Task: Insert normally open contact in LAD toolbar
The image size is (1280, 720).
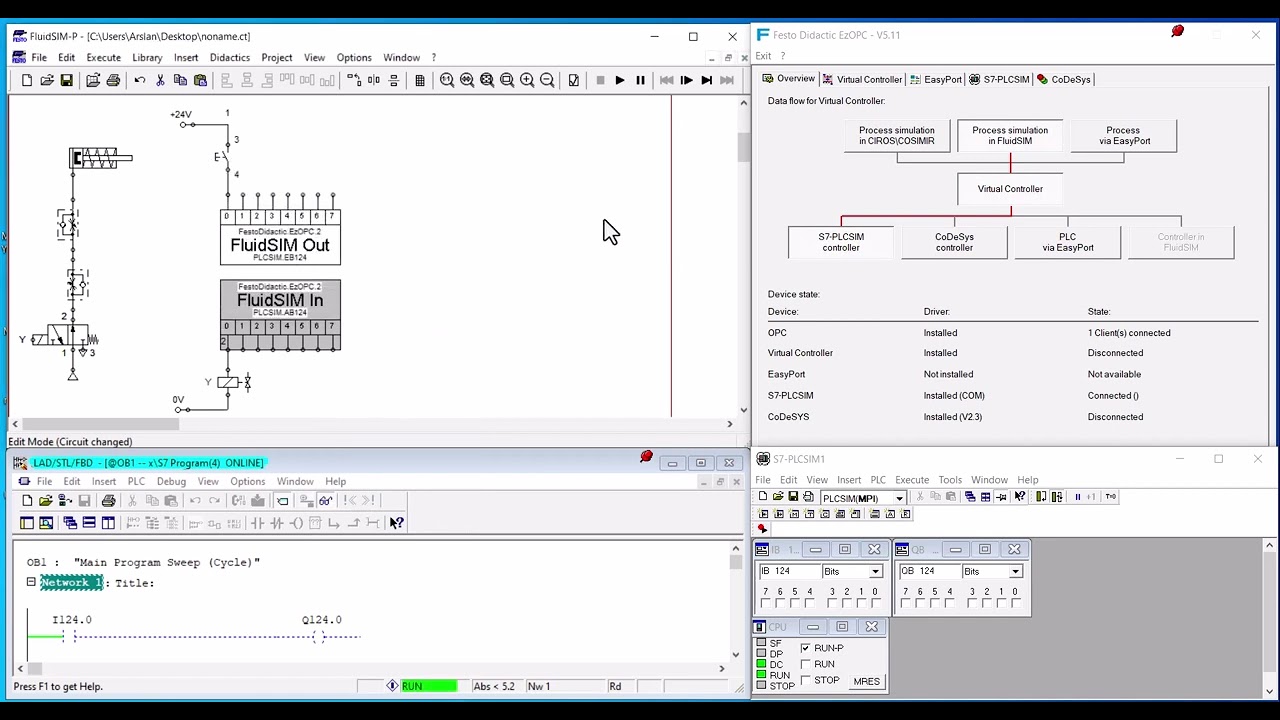Action: pos(257,522)
